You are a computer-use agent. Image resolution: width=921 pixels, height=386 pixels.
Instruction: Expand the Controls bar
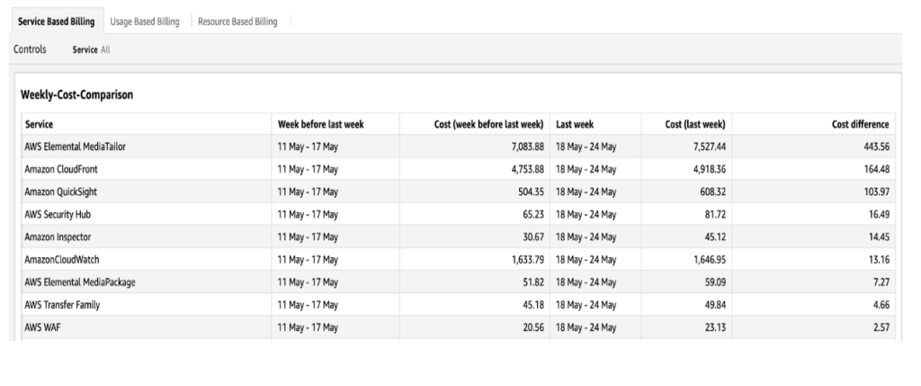click(x=30, y=50)
